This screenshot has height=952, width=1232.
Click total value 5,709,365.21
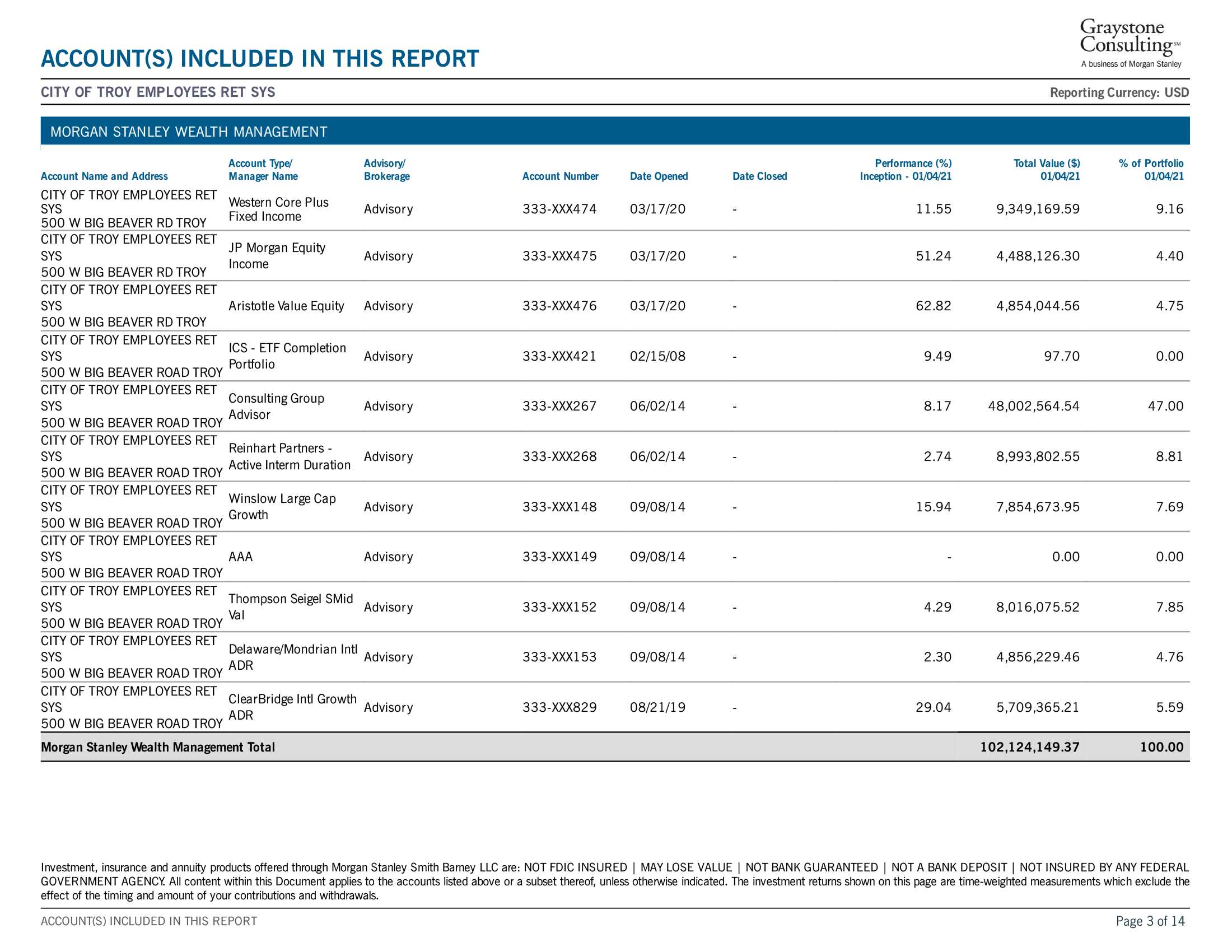[x=1038, y=707]
